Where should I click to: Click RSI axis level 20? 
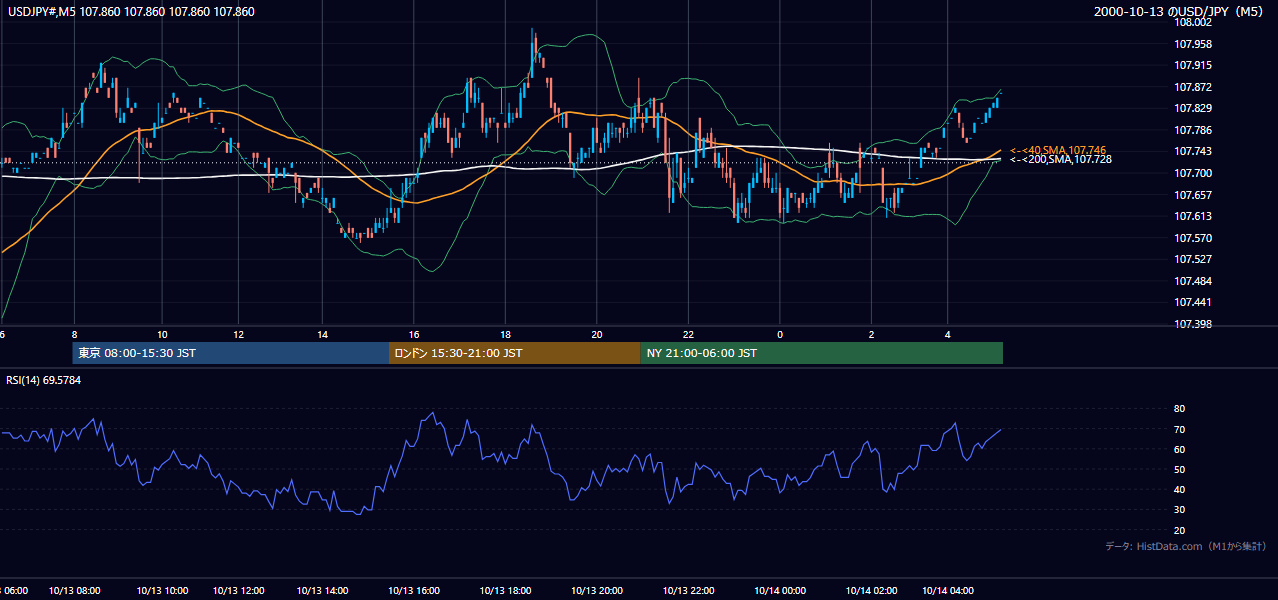[x=1179, y=530]
